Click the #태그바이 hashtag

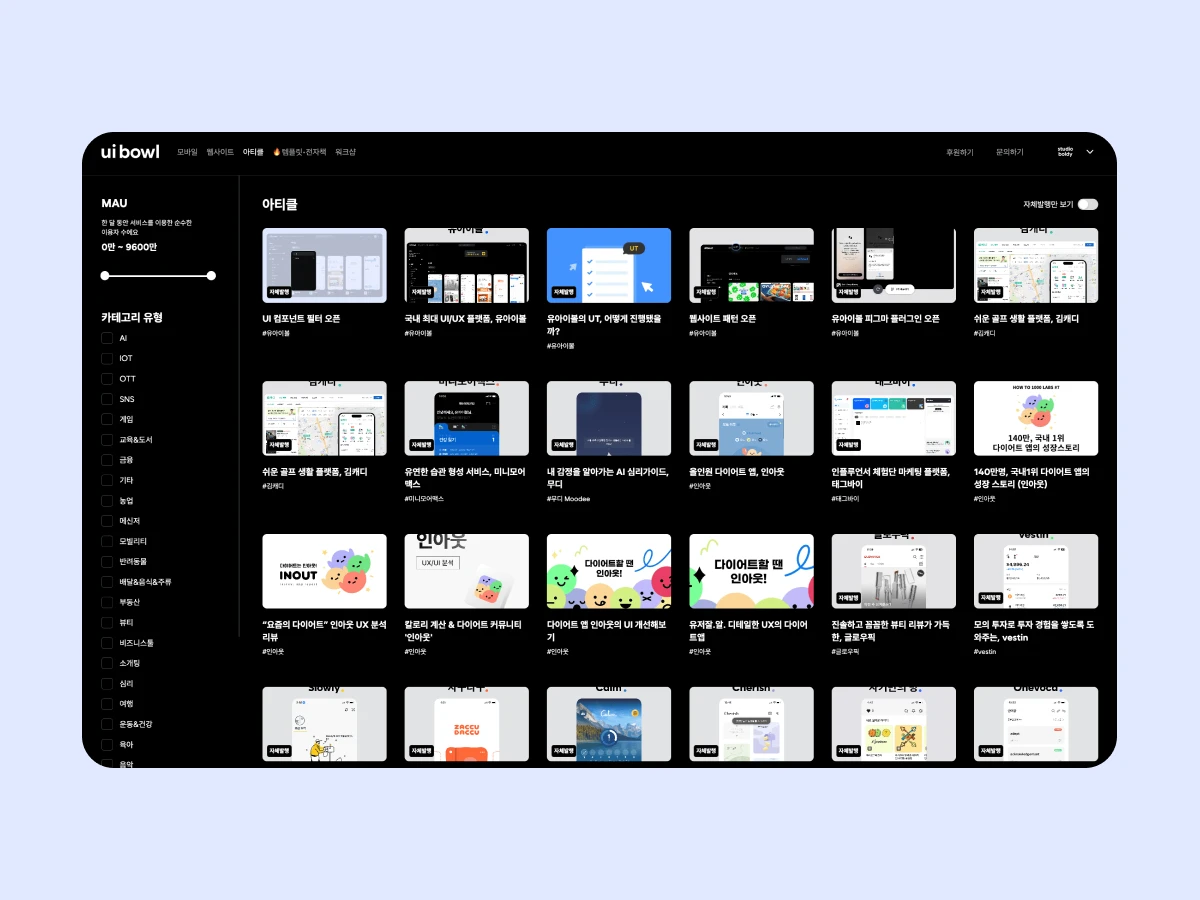[x=846, y=498]
